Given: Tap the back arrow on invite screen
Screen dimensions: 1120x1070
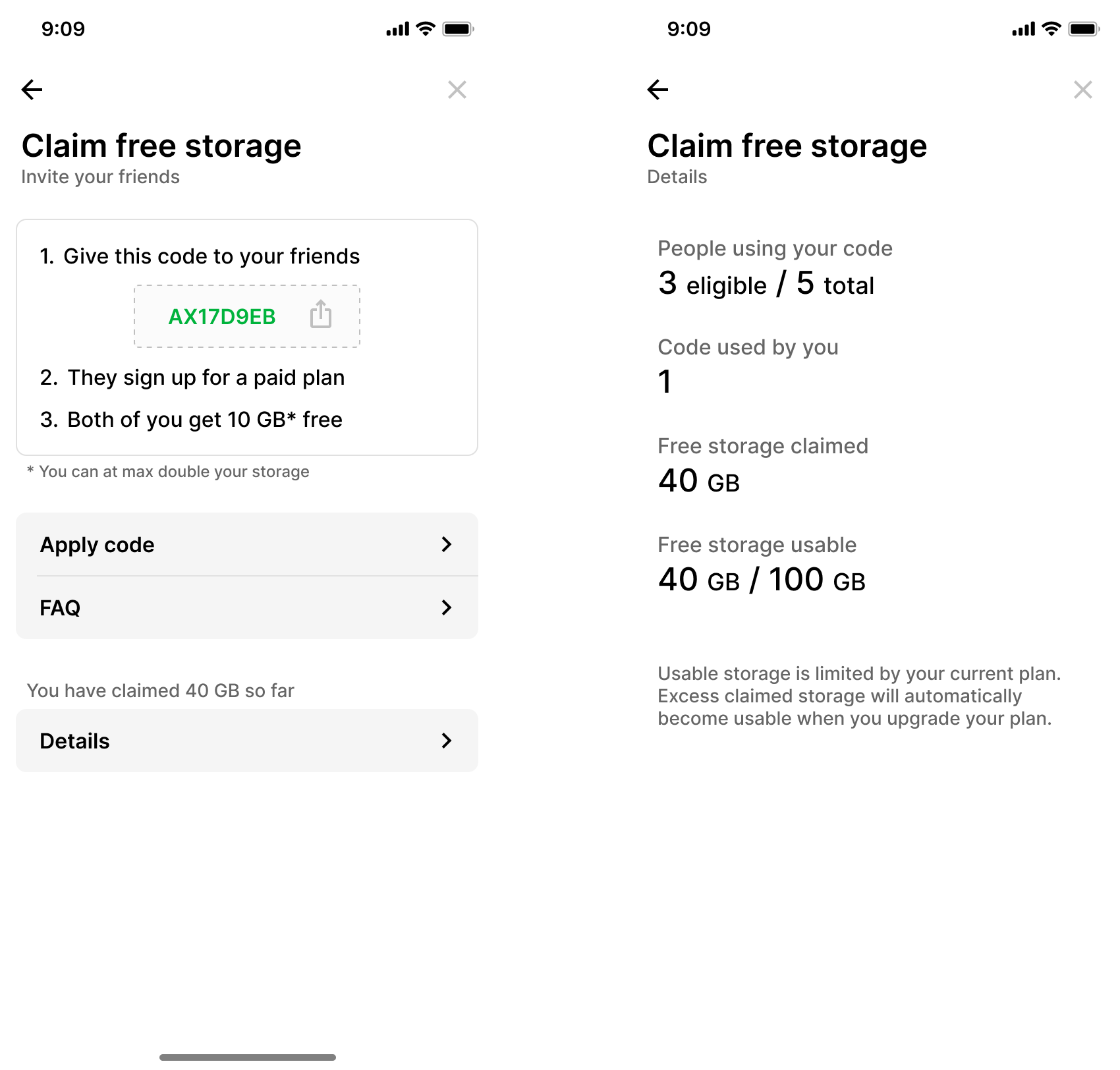Looking at the screenshot, I should [x=32, y=90].
